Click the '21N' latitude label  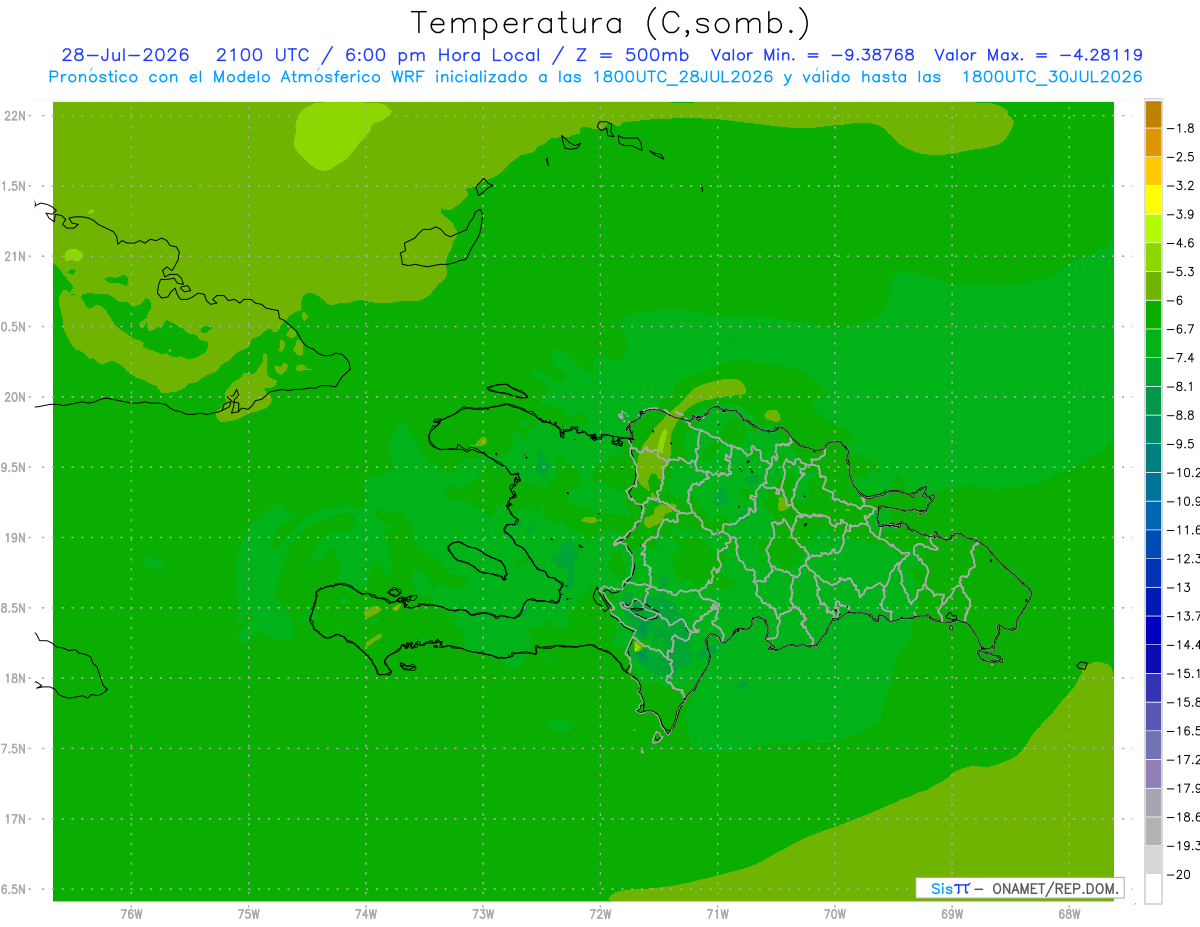(16, 256)
